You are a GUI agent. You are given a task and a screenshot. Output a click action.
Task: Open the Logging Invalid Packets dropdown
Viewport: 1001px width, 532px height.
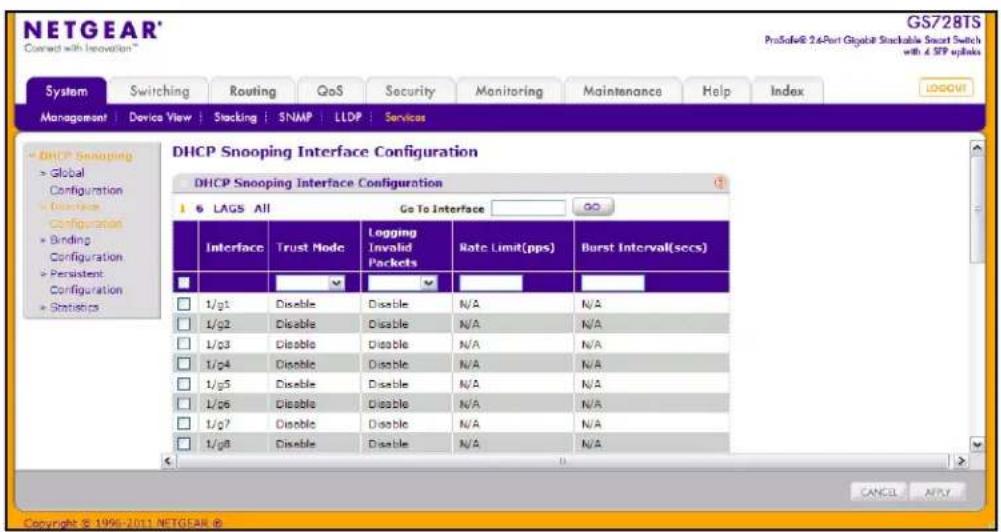pyautogui.click(x=403, y=282)
